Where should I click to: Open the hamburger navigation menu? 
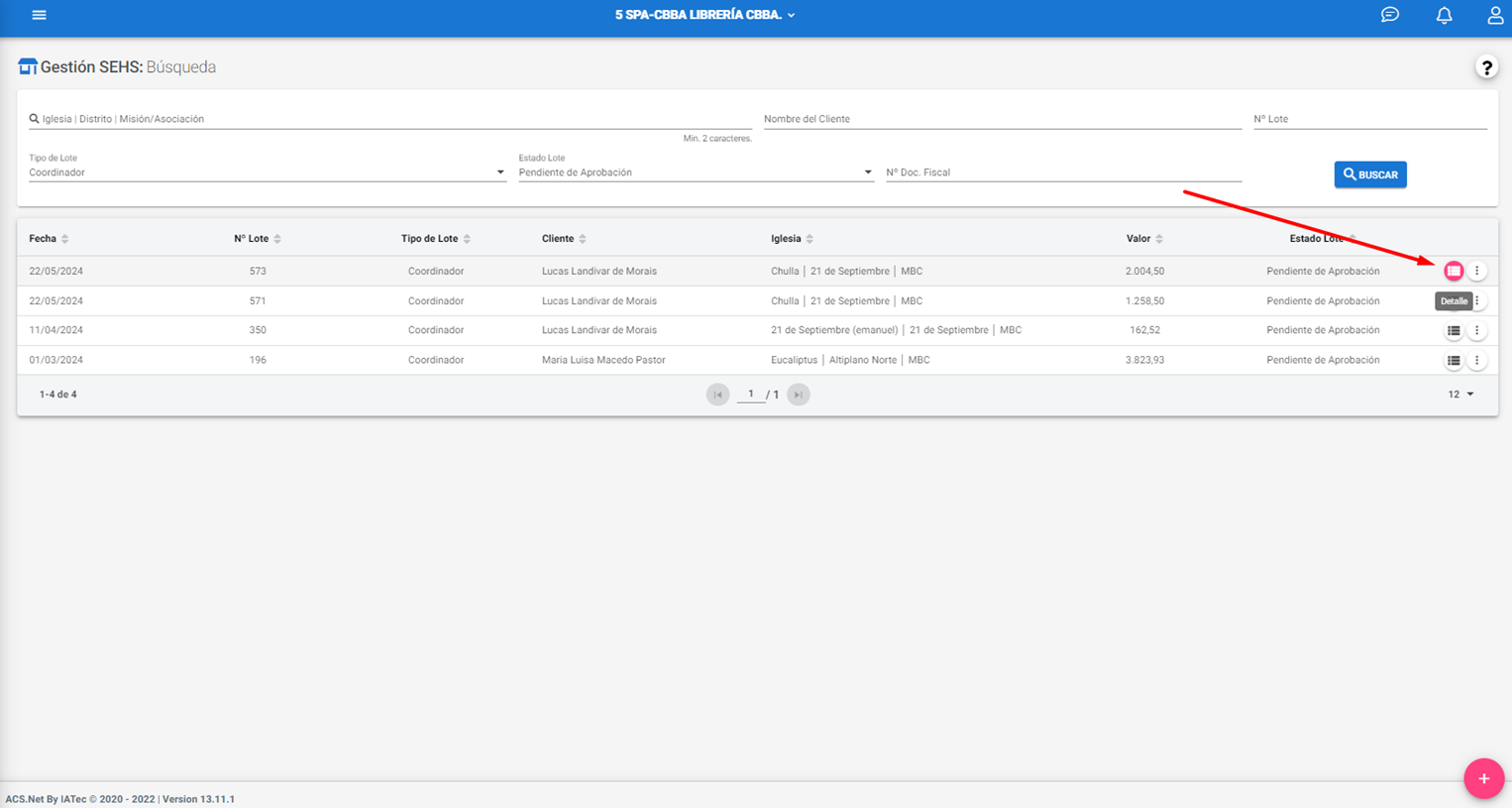pos(39,15)
